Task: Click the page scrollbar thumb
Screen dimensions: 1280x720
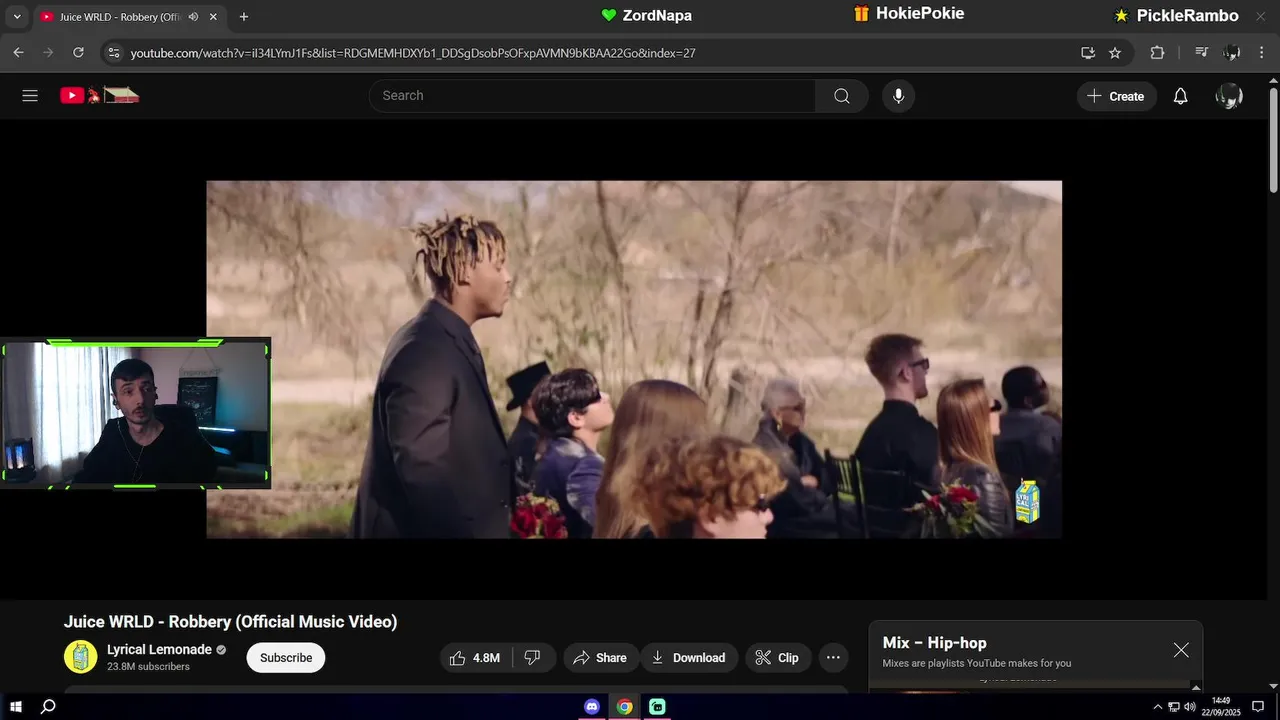Action: [1273, 139]
